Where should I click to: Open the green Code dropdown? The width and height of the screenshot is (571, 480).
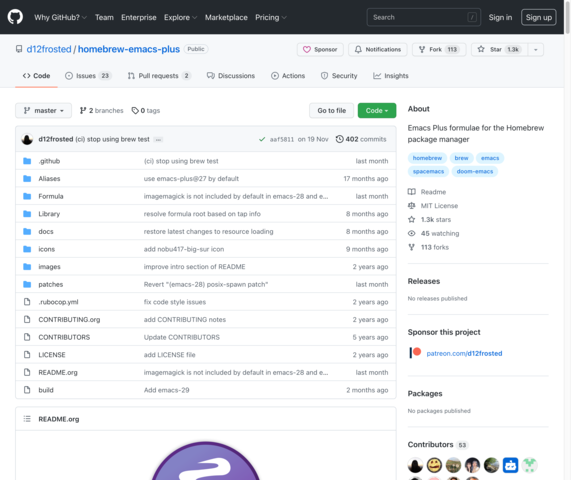(x=377, y=110)
